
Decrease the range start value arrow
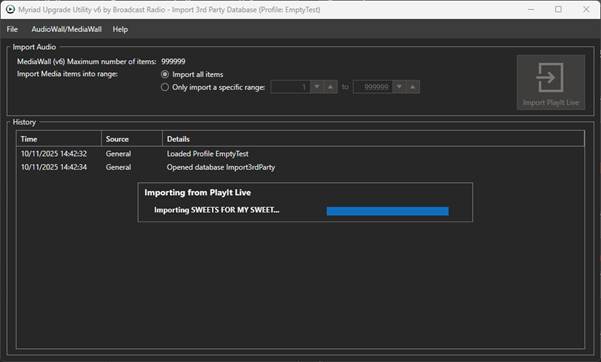[317, 87]
